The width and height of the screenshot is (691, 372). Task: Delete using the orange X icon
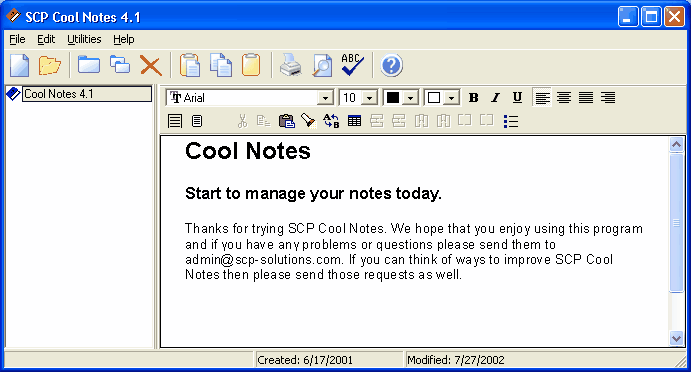pos(151,65)
